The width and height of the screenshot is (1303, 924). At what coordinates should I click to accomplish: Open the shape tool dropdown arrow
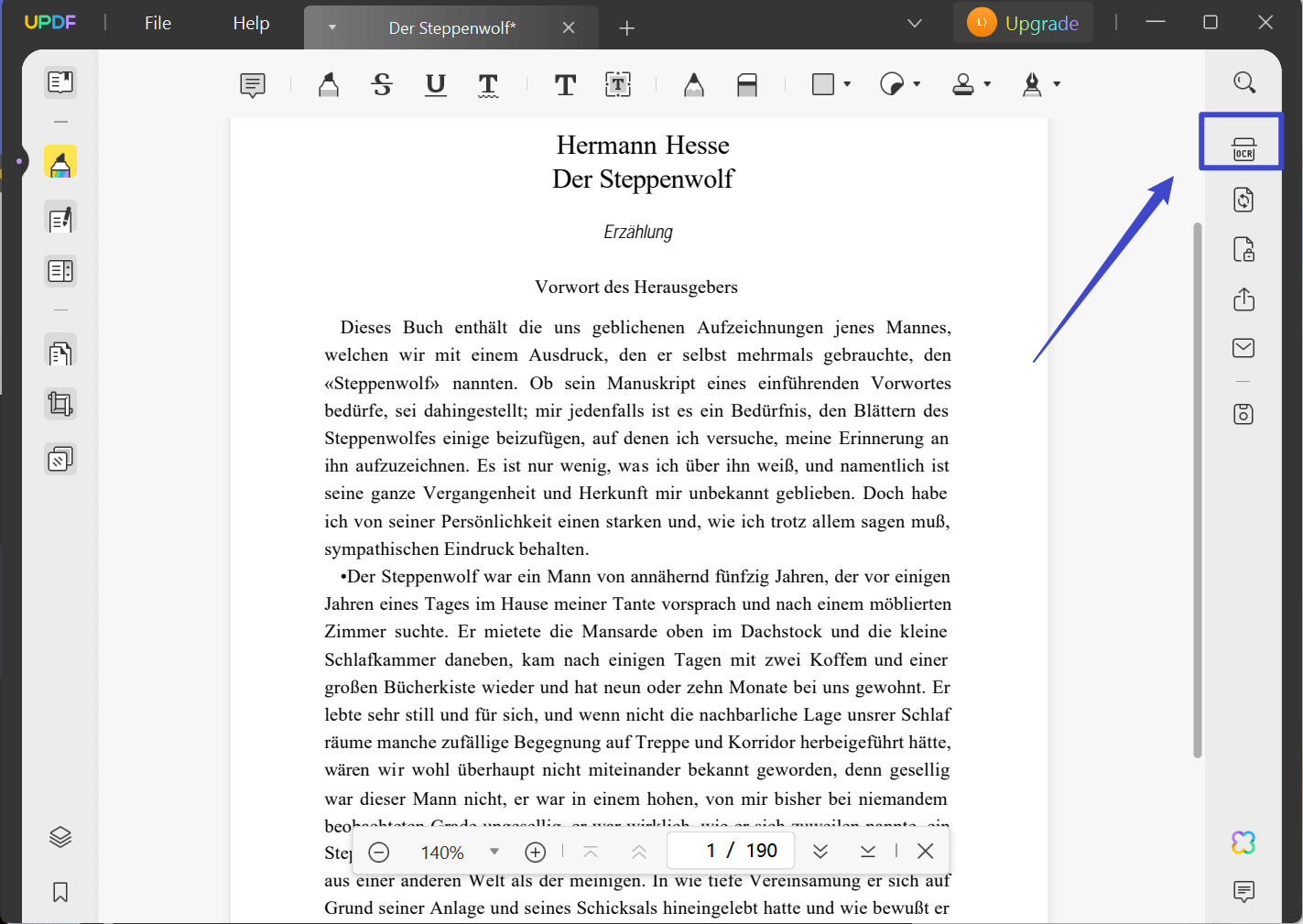(847, 84)
